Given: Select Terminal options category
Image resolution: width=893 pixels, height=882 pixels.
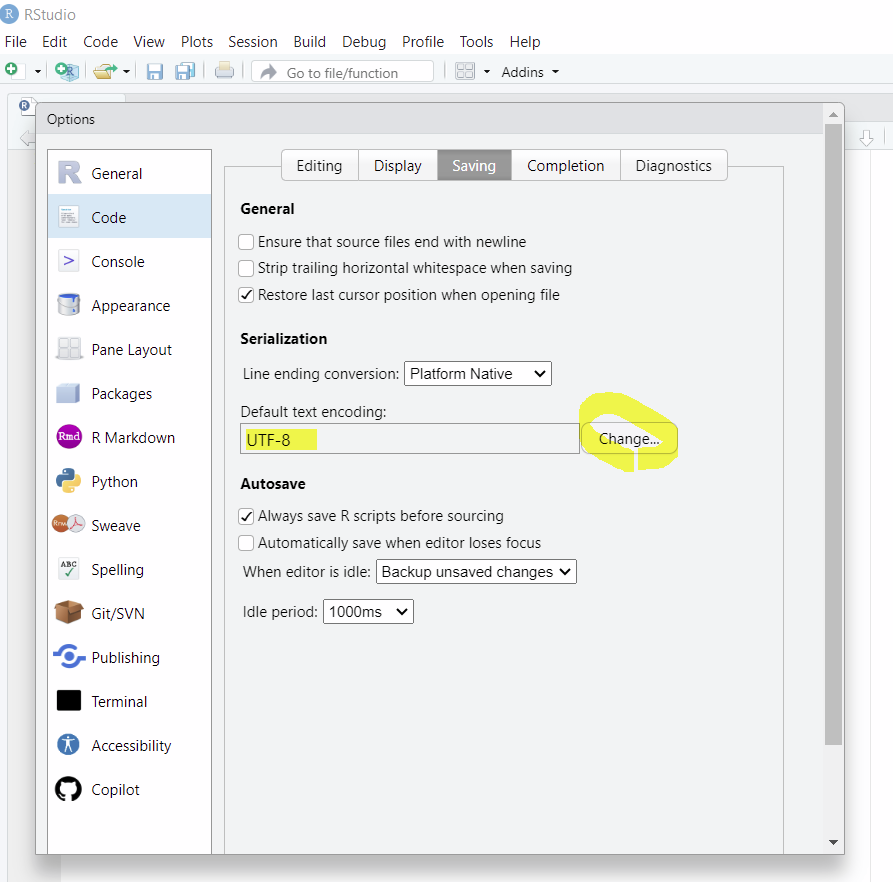Looking at the screenshot, I should click(130, 702).
